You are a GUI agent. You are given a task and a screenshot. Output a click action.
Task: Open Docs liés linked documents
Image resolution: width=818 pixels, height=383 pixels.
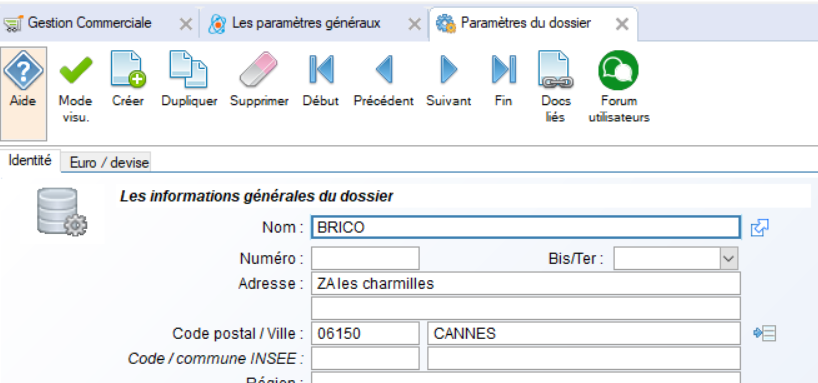click(556, 87)
